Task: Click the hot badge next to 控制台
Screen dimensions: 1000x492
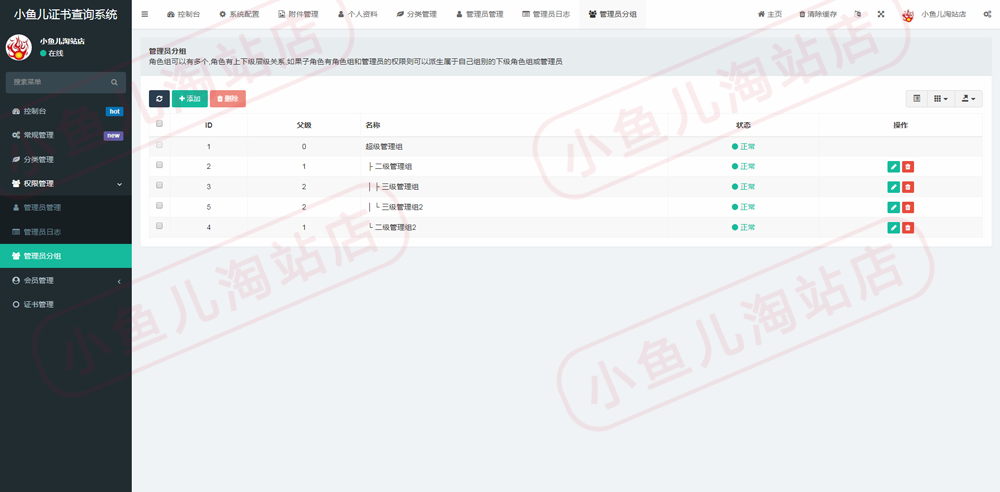Action: 114,112
